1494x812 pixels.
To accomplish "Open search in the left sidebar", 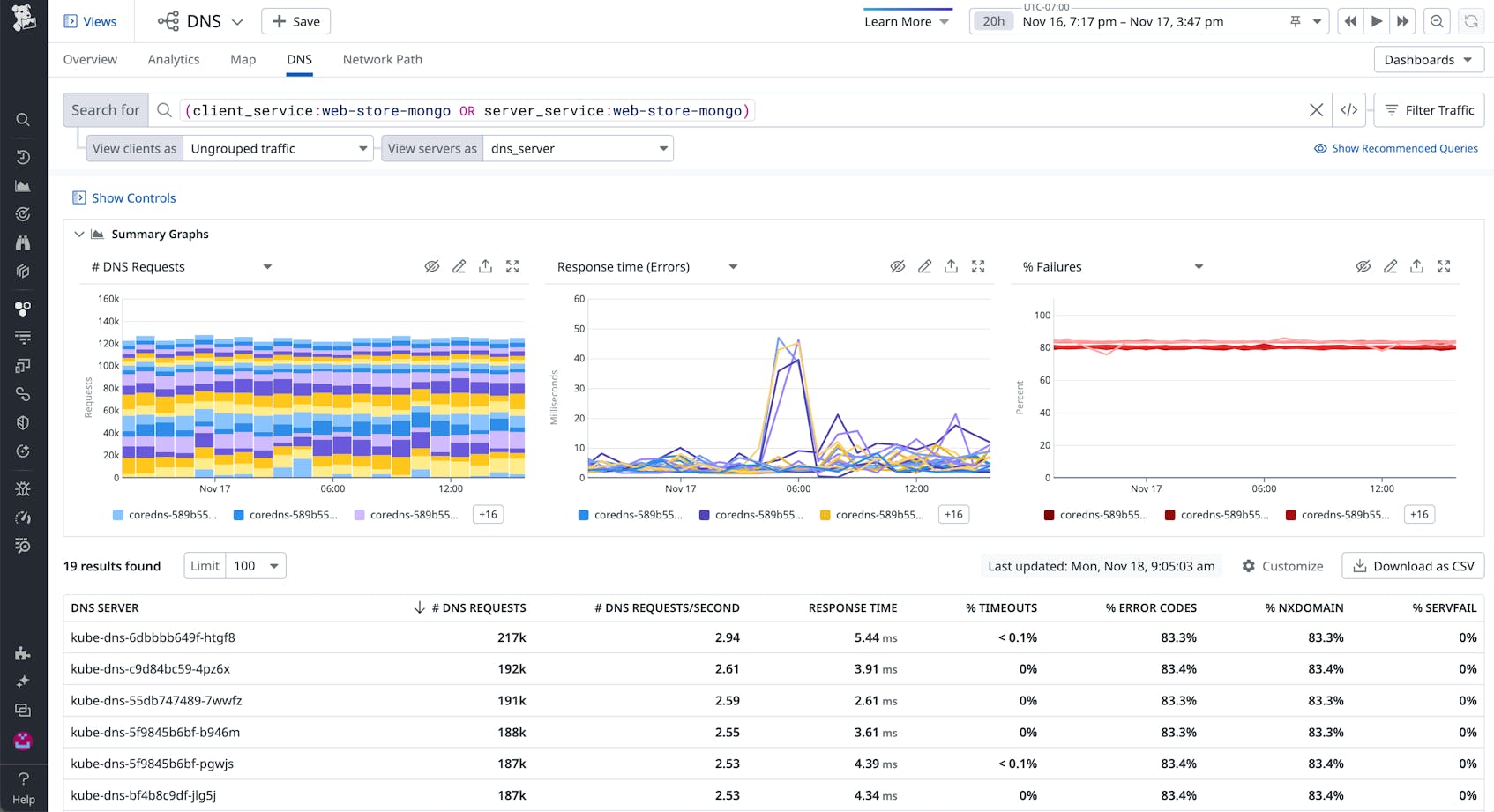I will pos(23,119).
